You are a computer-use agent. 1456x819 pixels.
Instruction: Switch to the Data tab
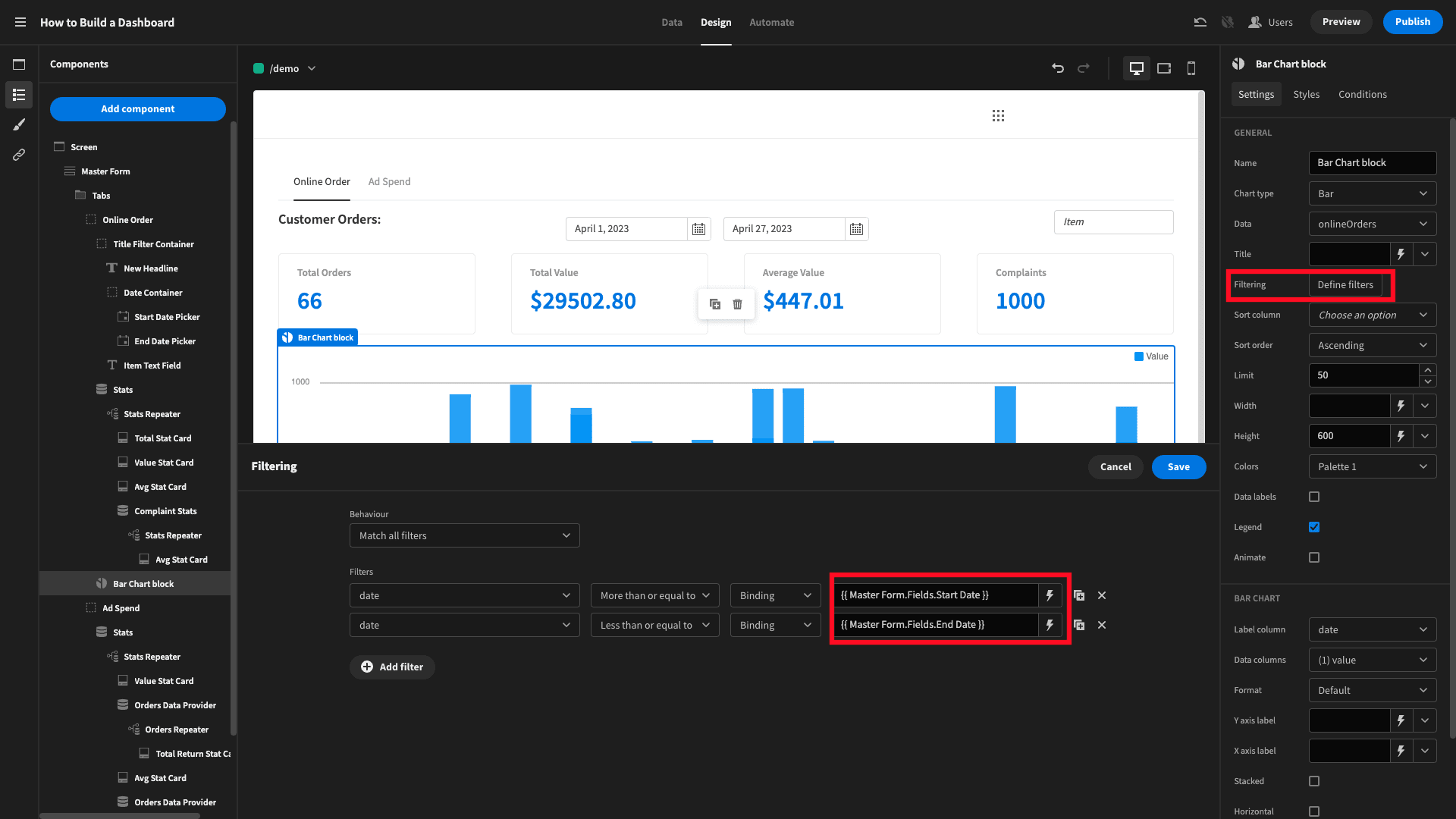click(x=672, y=23)
